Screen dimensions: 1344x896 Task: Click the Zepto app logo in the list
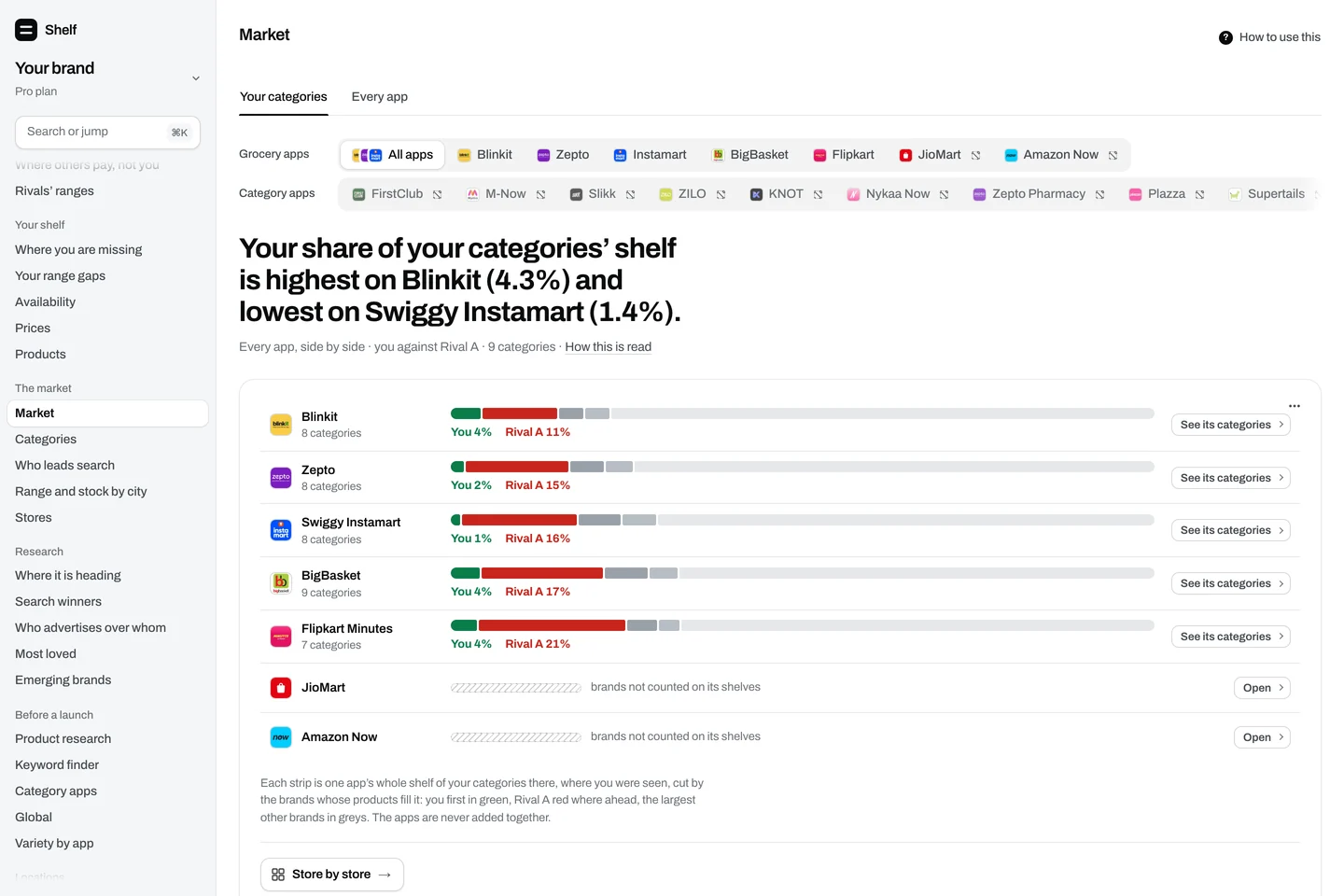tap(281, 478)
